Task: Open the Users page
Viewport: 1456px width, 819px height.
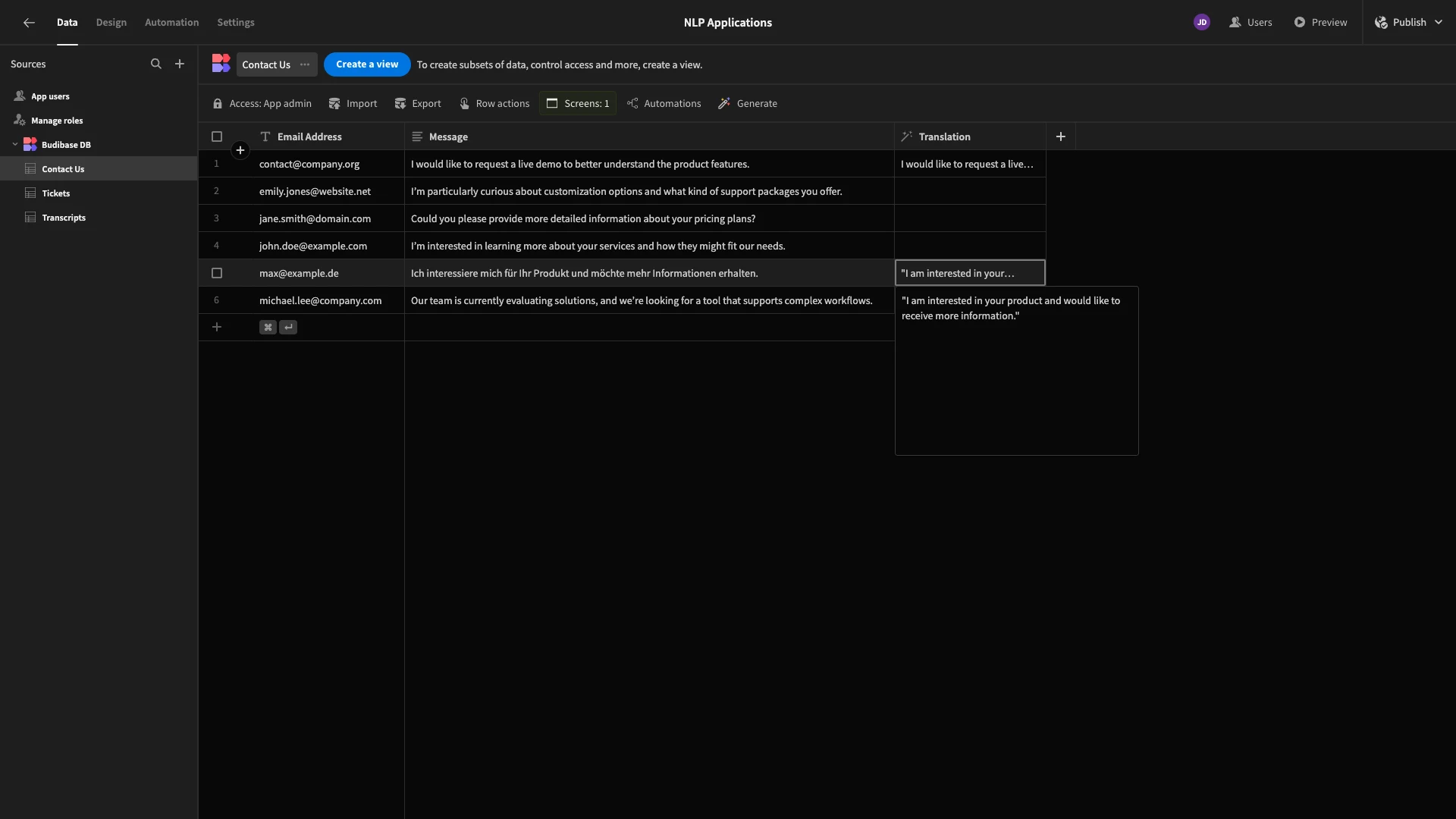Action: point(1250,23)
